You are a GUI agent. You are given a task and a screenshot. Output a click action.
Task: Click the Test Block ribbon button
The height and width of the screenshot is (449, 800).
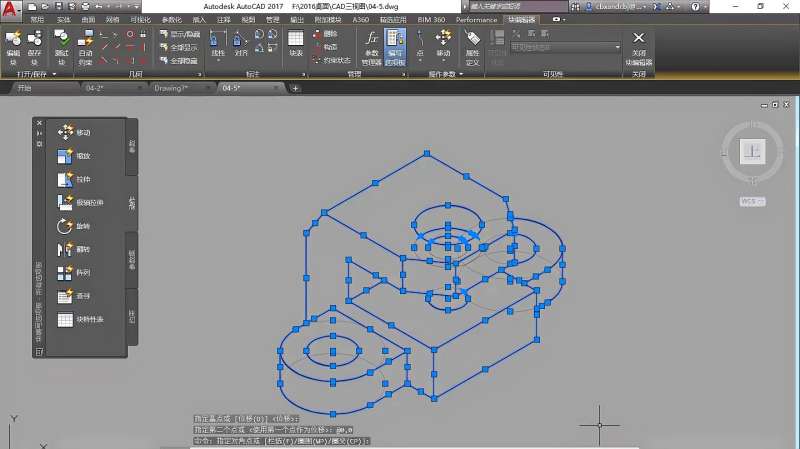(x=61, y=47)
